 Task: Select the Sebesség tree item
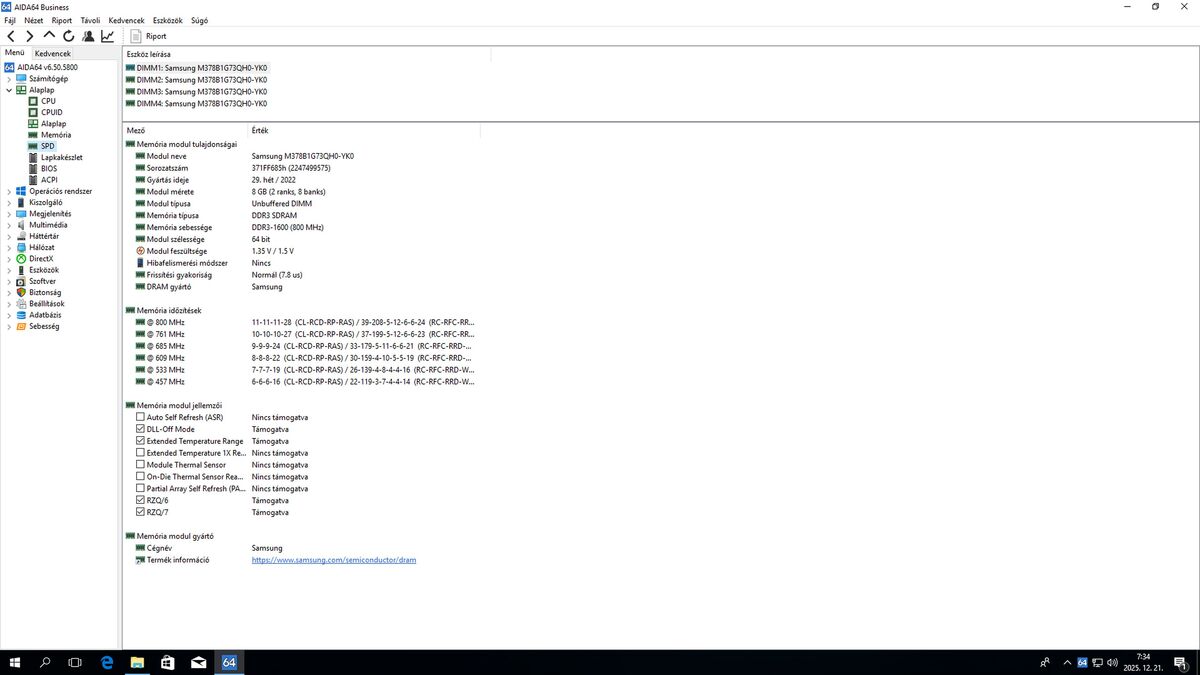[x=44, y=326]
